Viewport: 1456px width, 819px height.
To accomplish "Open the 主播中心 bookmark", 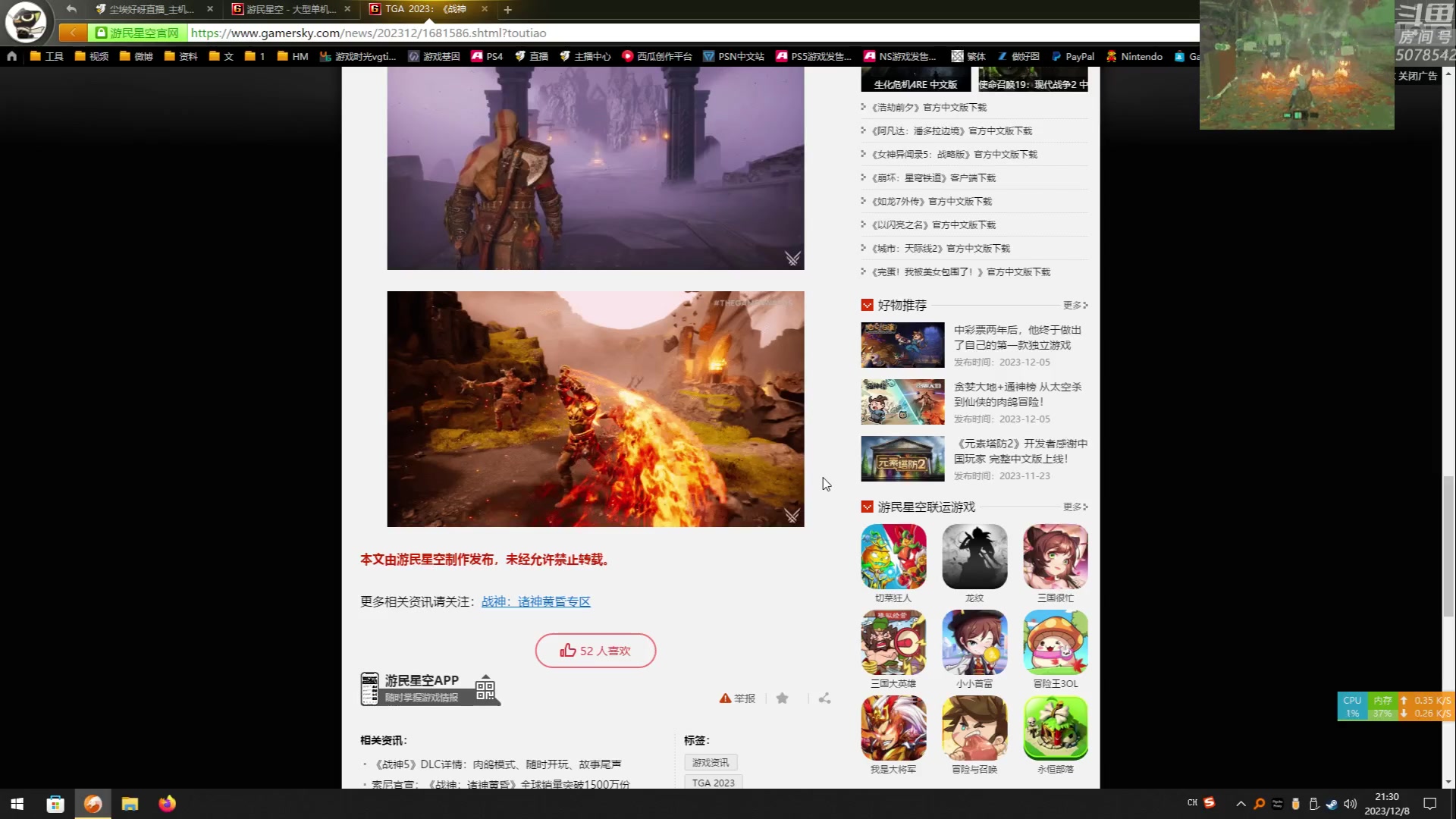I will (x=585, y=56).
